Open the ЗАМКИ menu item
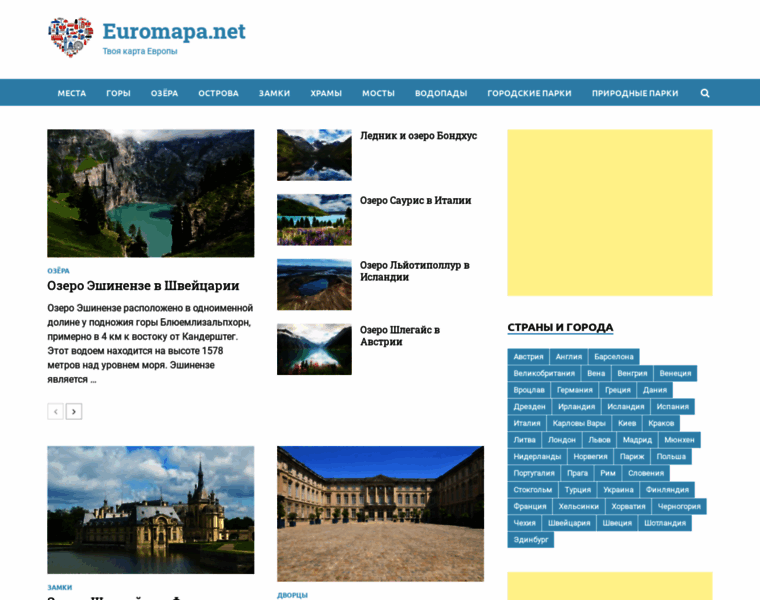 click(274, 93)
